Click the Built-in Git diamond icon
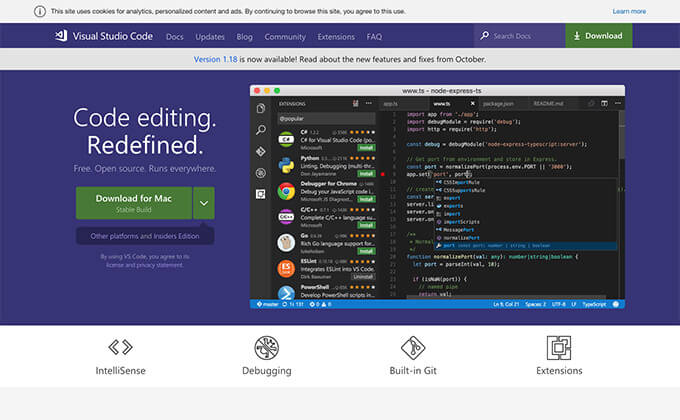The image size is (680, 420). pyautogui.click(x=413, y=348)
